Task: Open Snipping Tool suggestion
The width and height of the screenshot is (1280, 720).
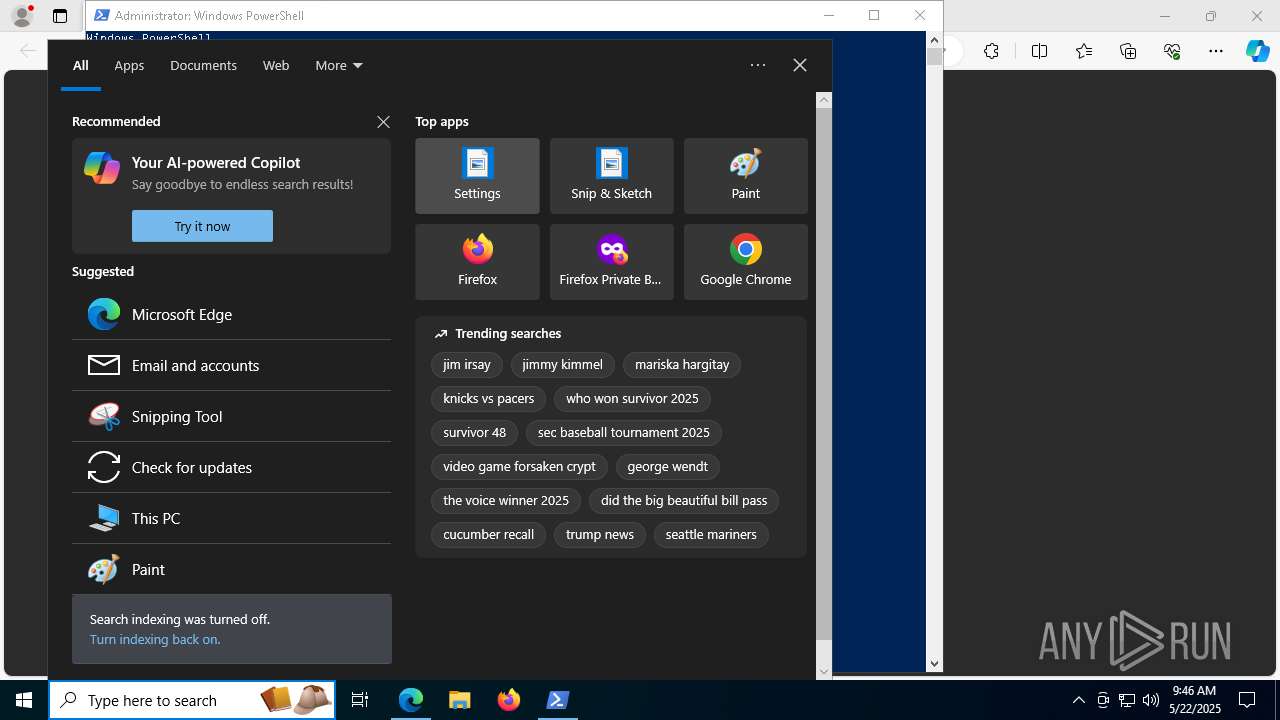Action: pyautogui.click(x=231, y=416)
